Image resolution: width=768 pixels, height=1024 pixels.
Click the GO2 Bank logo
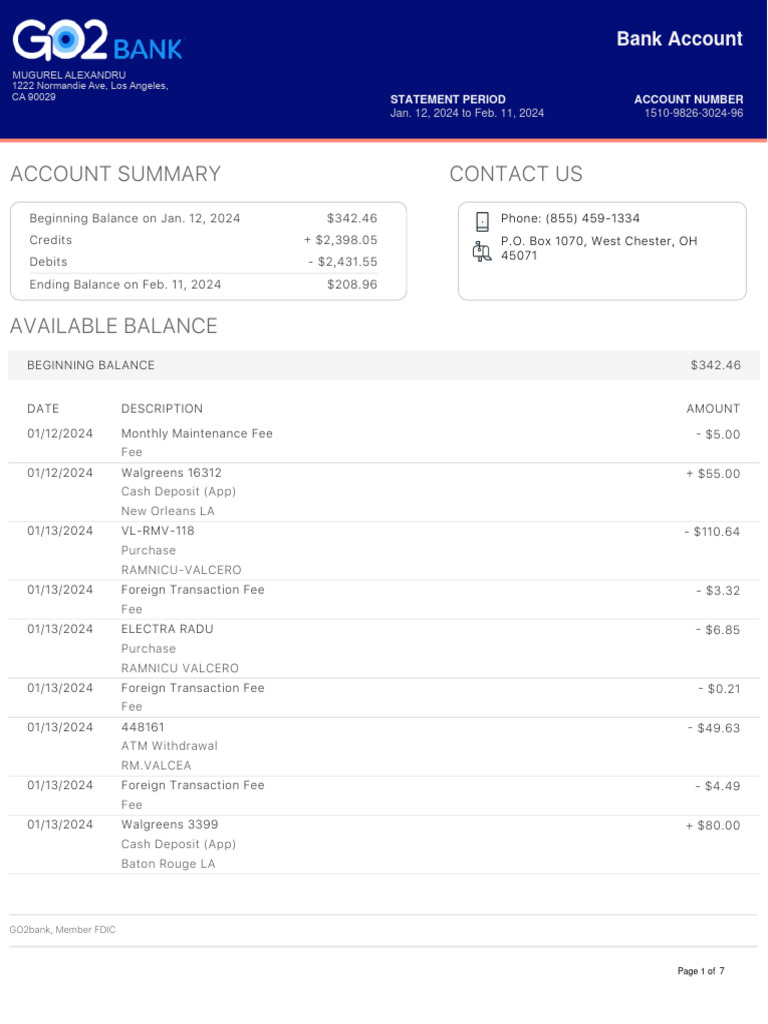pyautogui.click(x=97, y=41)
